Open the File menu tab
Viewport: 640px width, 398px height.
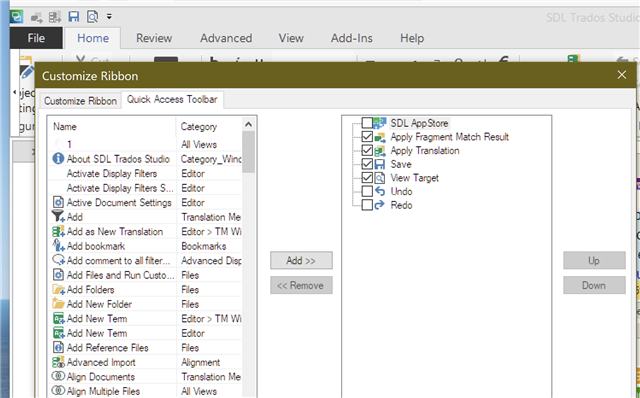[36, 38]
